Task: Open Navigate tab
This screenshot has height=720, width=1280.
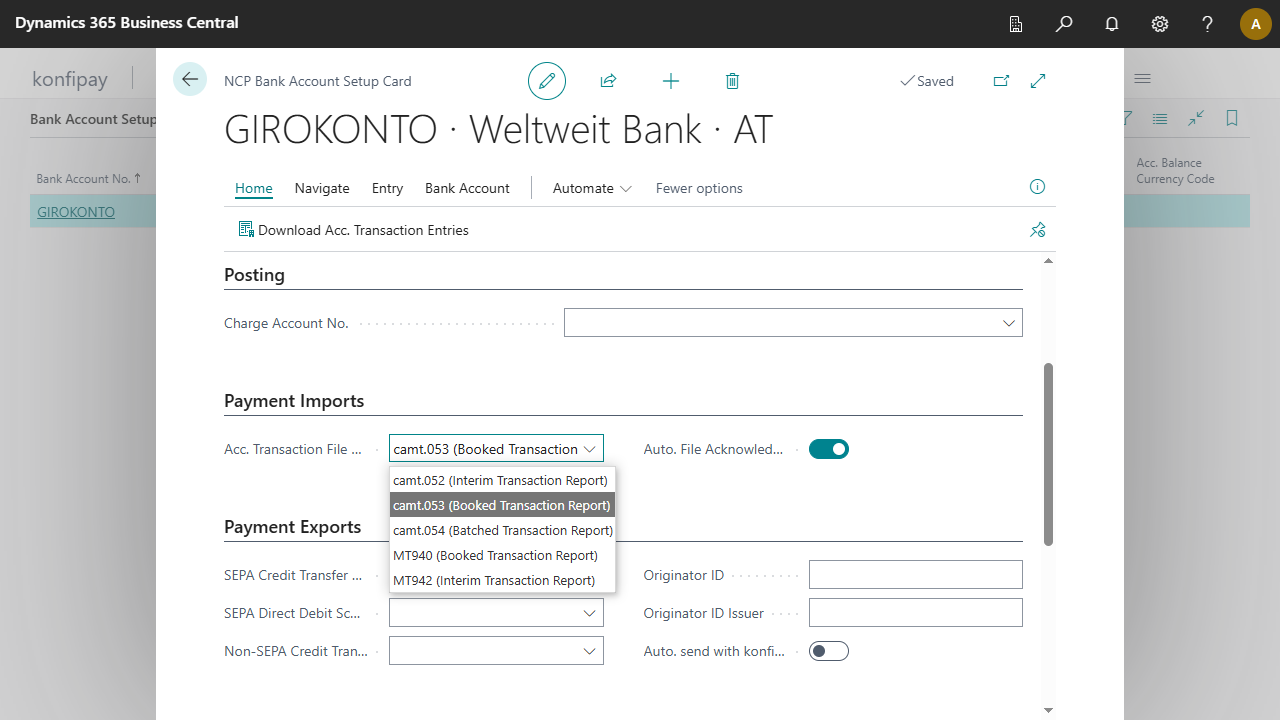Action: click(x=322, y=188)
